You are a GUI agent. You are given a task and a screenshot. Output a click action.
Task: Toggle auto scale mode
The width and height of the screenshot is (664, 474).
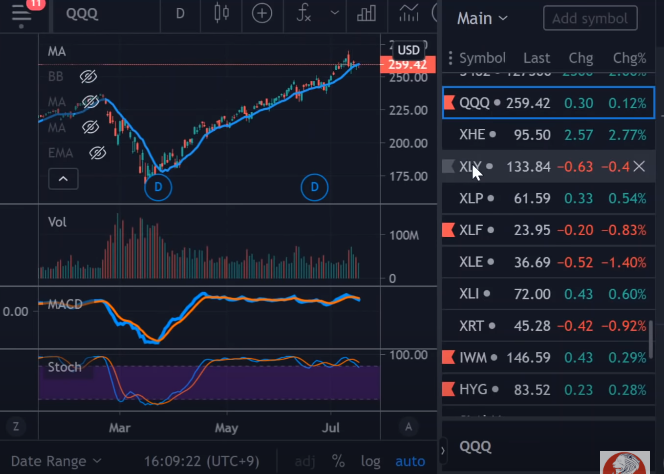(410, 461)
